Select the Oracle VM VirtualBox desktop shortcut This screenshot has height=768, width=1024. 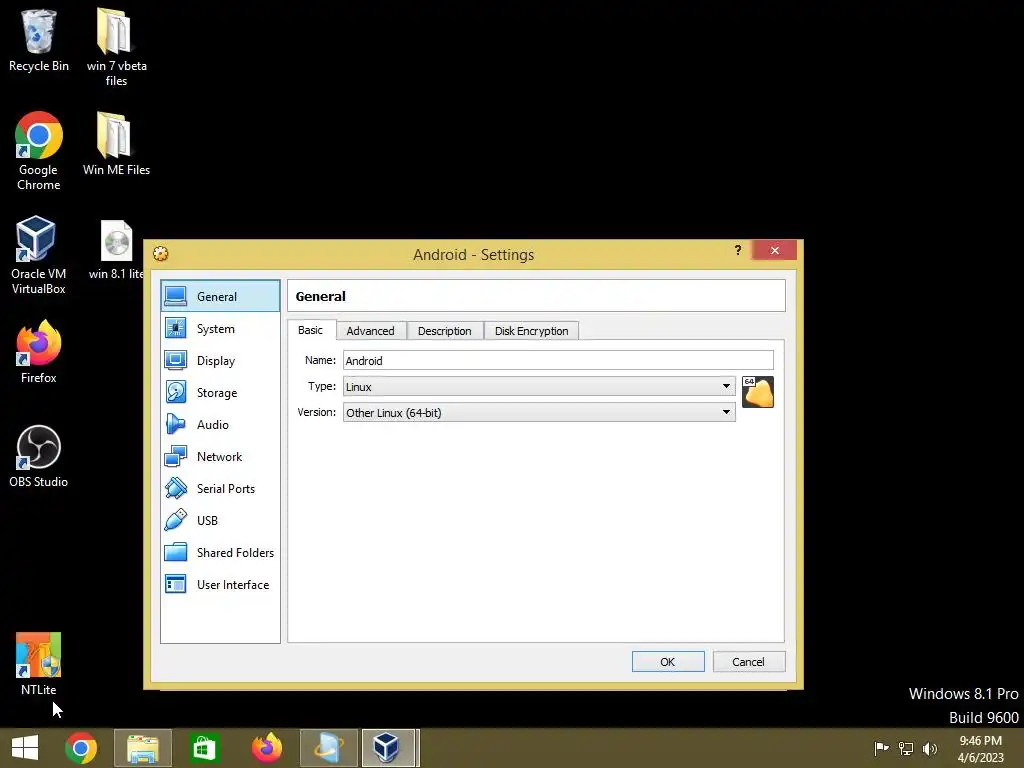(39, 255)
